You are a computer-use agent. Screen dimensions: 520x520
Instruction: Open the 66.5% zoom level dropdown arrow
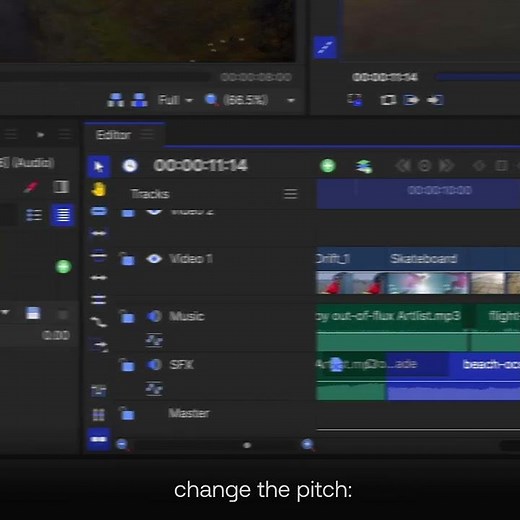click(291, 100)
